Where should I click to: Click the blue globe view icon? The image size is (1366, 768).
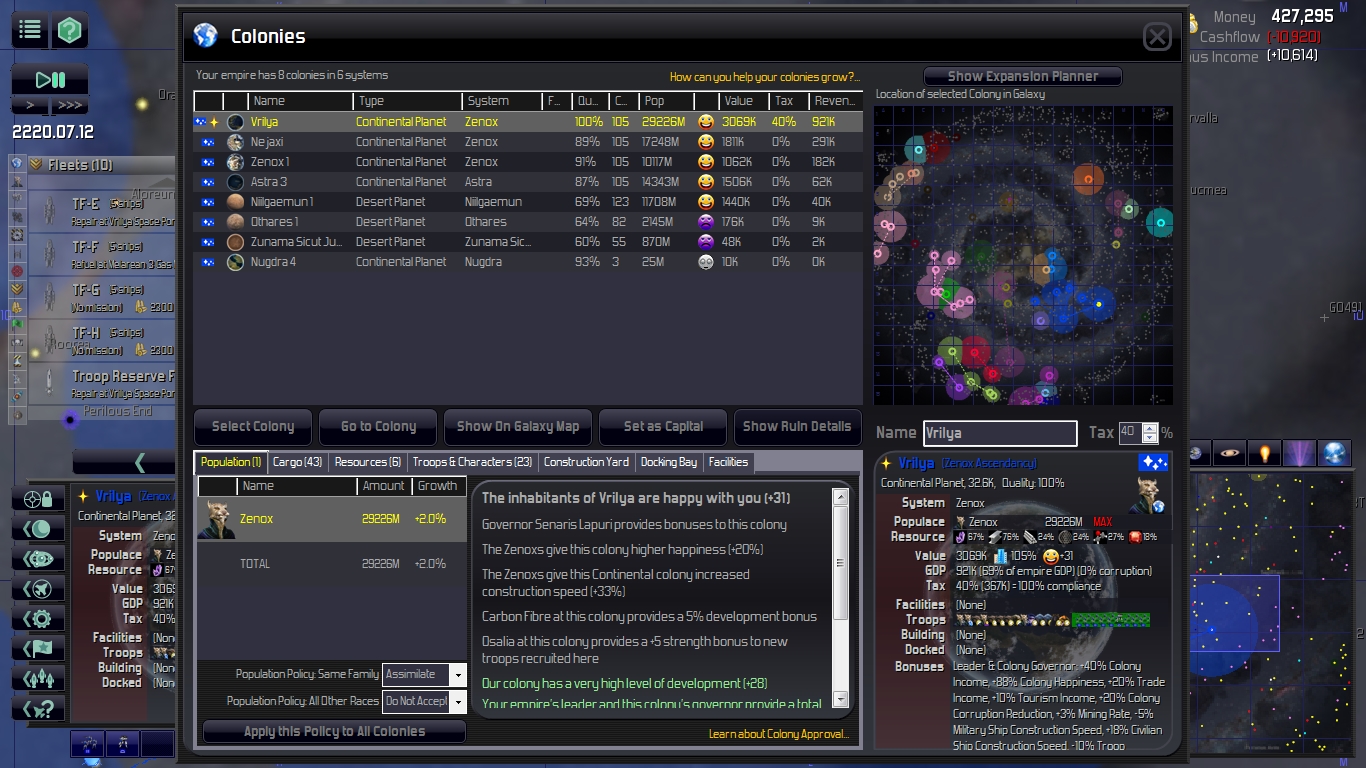1334,453
